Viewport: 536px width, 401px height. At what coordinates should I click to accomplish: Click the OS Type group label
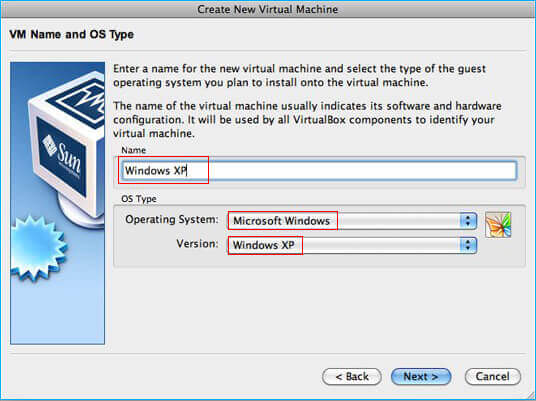tap(139, 199)
